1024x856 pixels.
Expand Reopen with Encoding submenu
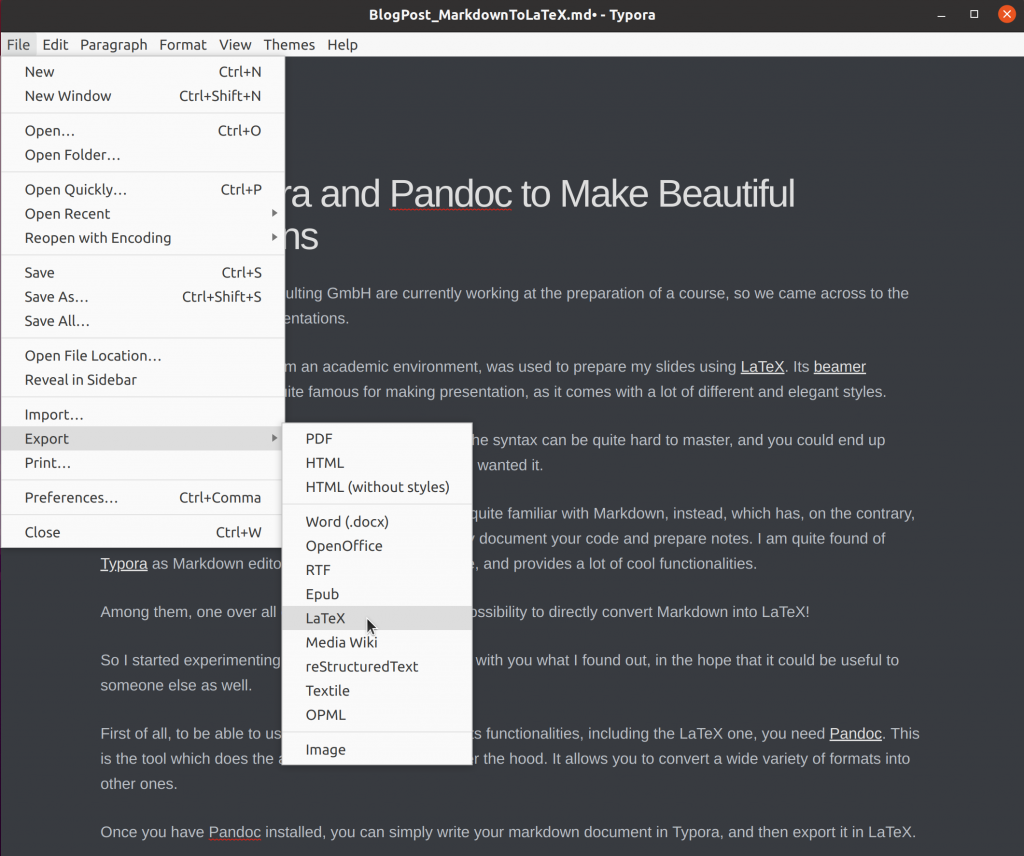tap(143, 238)
